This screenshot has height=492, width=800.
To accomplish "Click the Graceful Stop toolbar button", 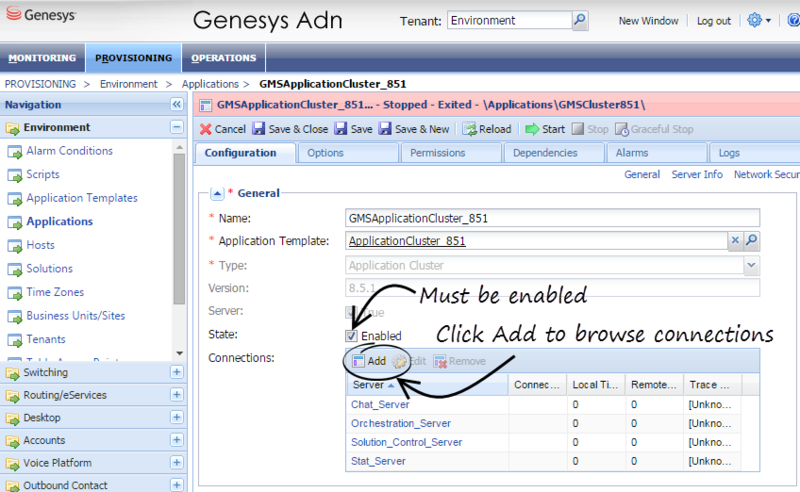I will click(x=654, y=129).
